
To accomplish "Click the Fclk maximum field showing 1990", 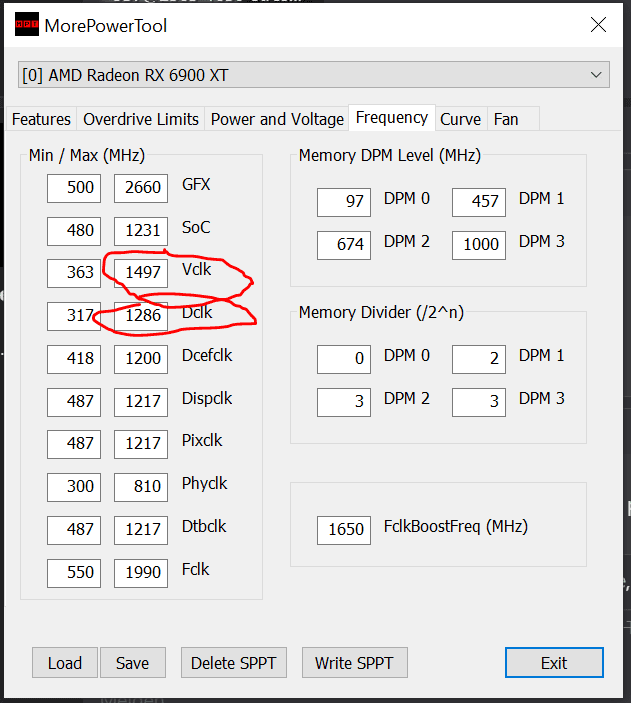I will 141,573.
